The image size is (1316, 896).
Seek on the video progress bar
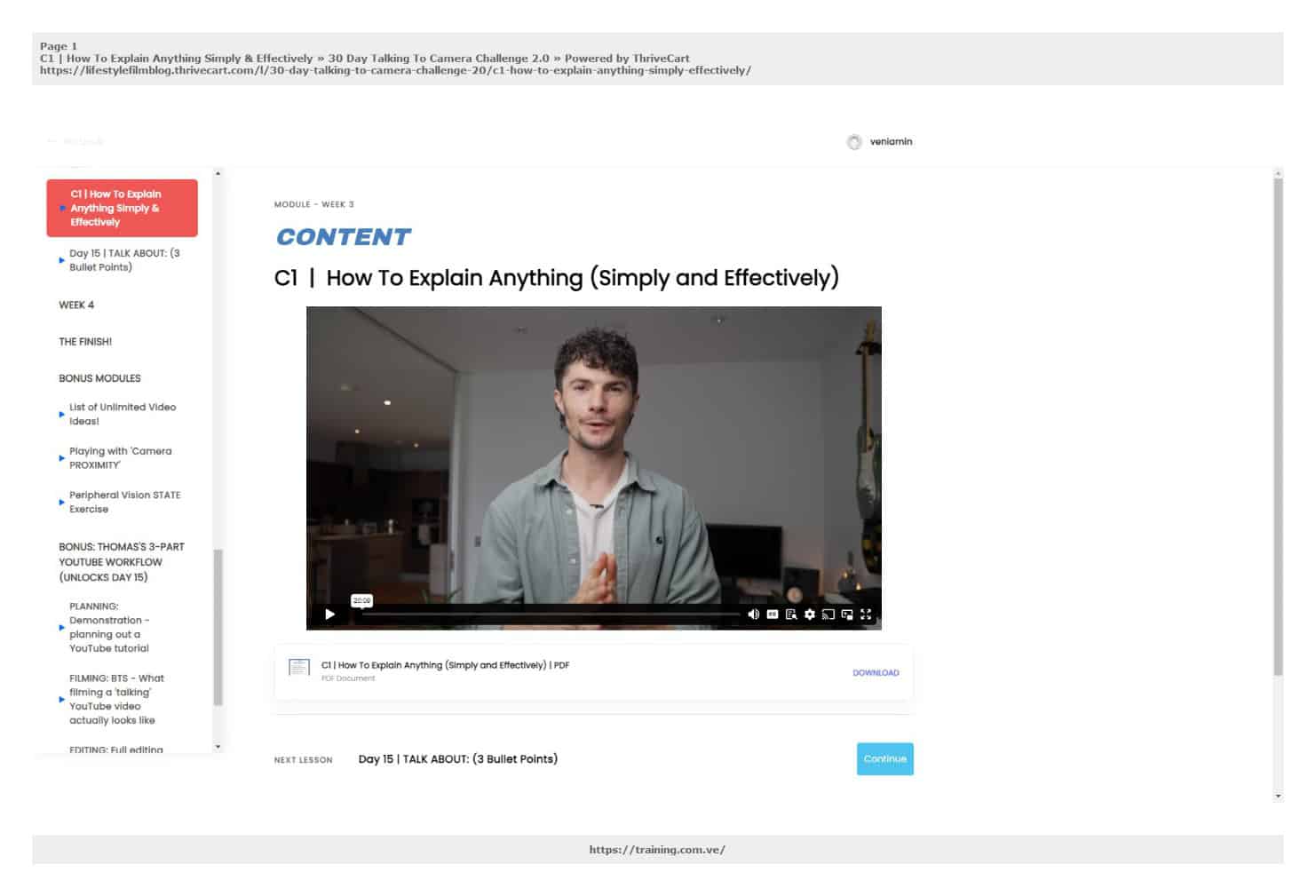[x=551, y=615]
